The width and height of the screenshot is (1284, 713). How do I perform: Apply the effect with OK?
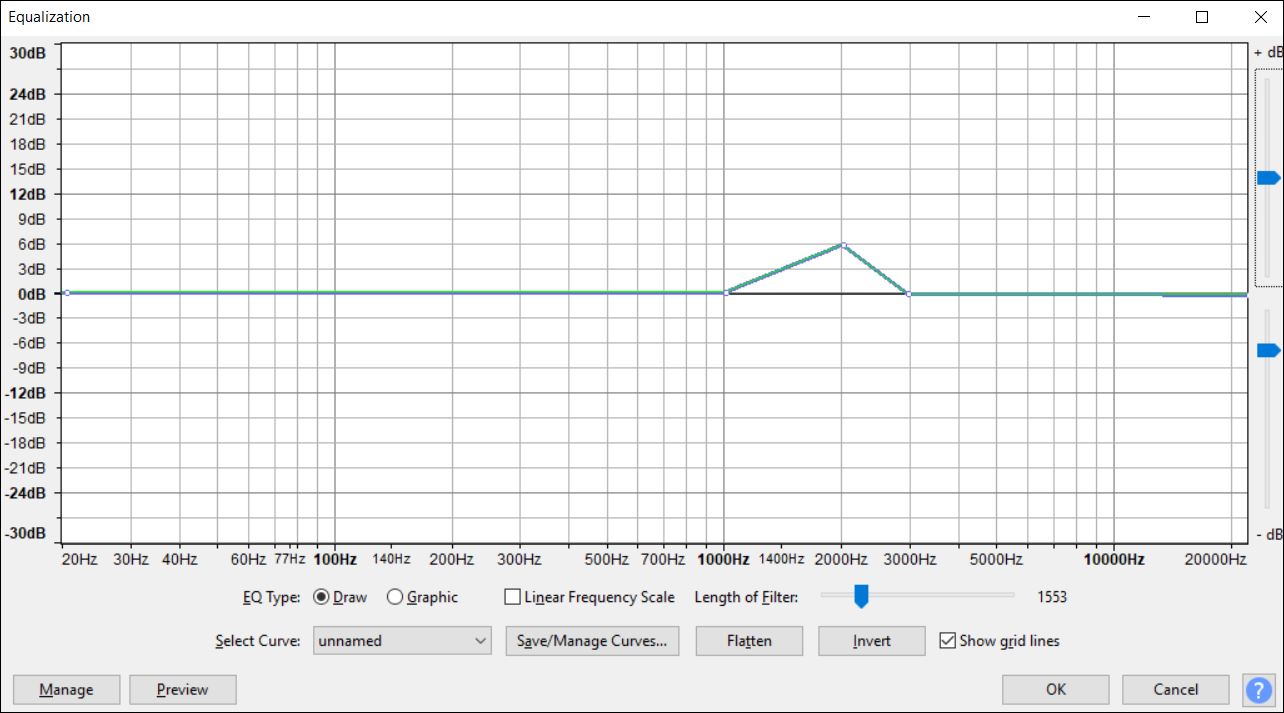click(x=1055, y=689)
